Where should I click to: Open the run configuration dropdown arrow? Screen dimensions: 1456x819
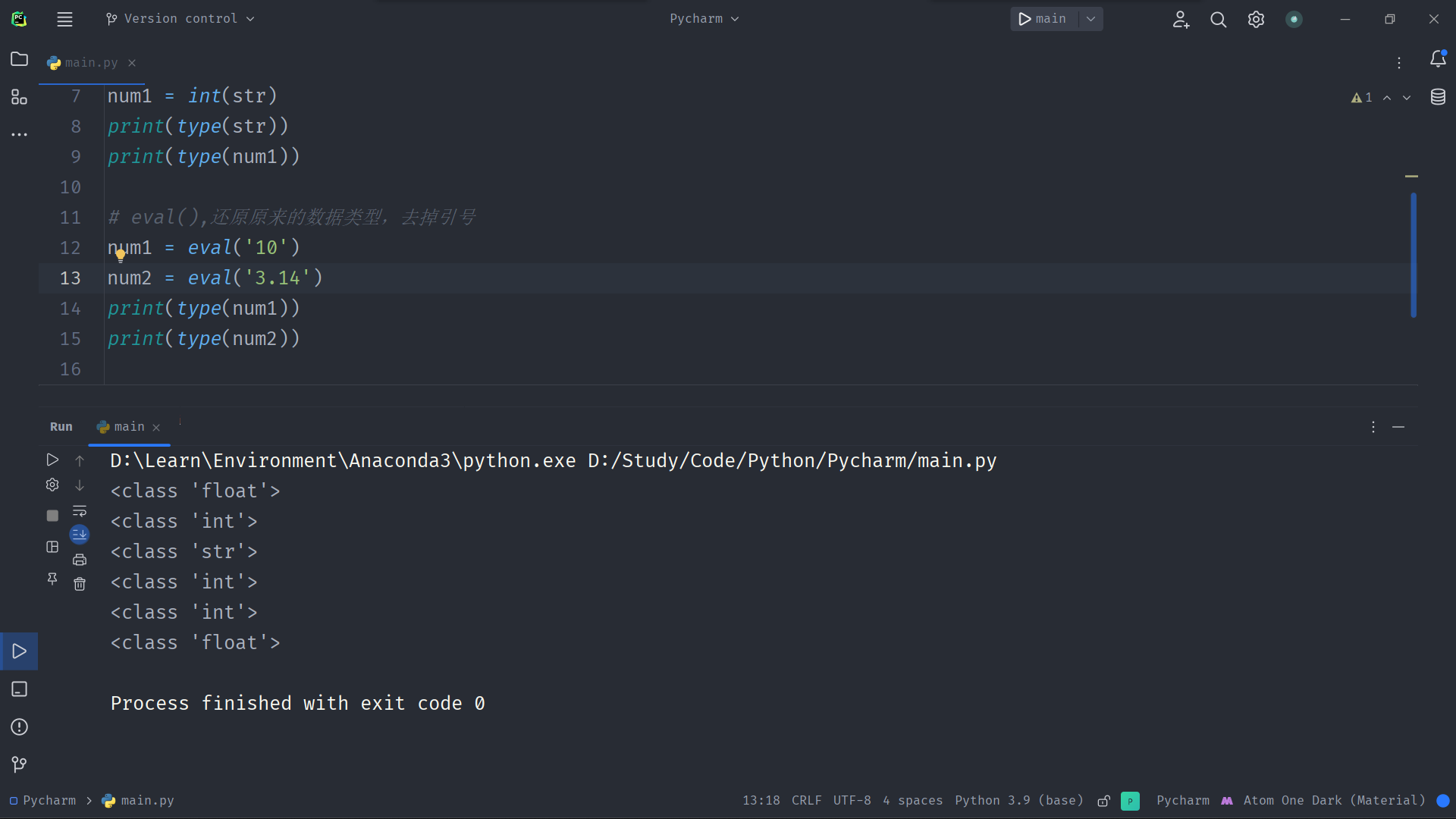coord(1090,19)
